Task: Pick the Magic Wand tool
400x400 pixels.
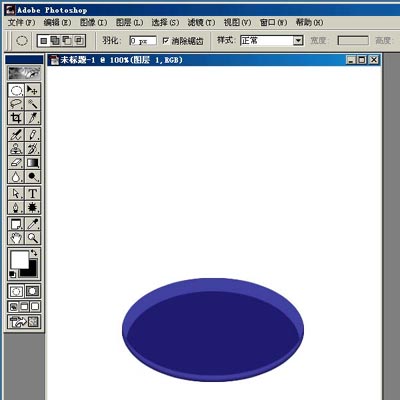Action: (32, 104)
